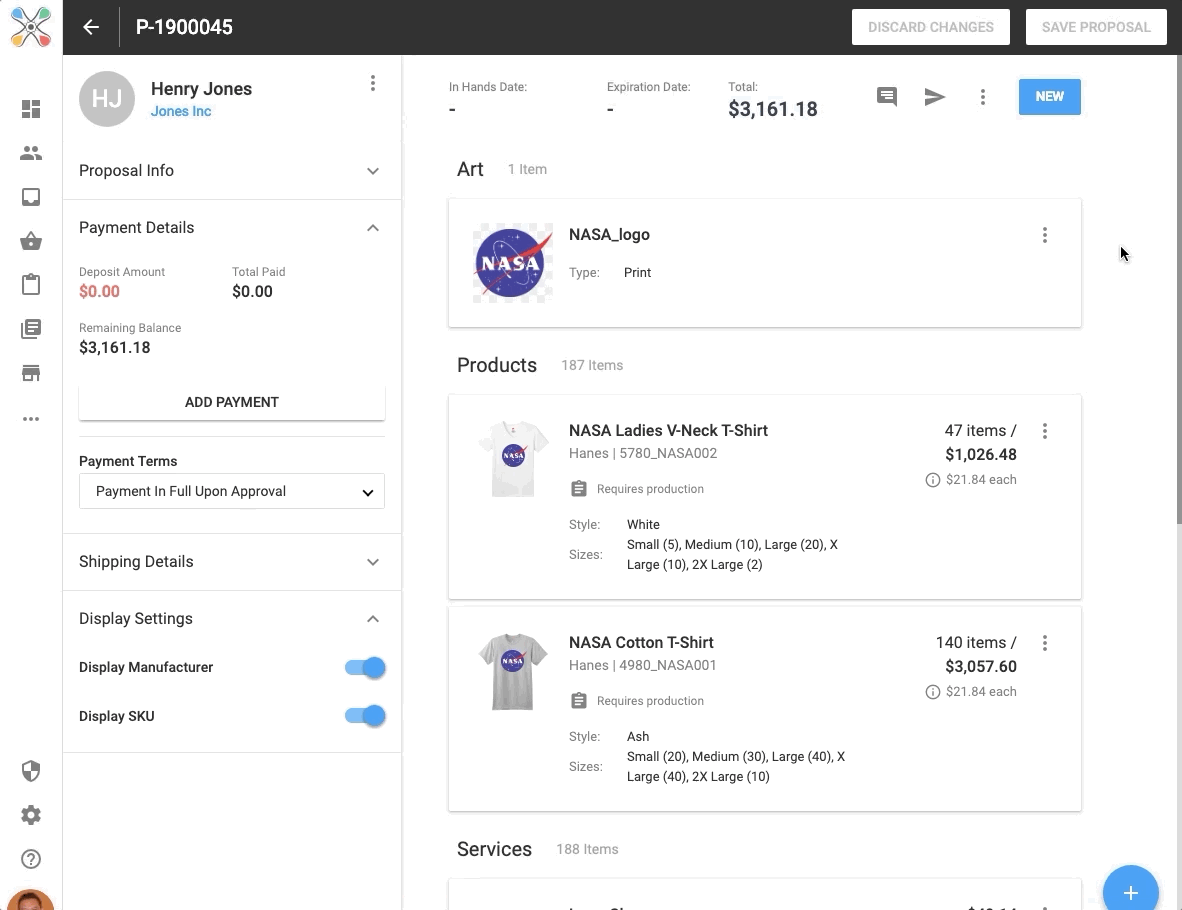Click the back arrow in header
This screenshot has width=1182, height=910.
pyautogui.click(x=91, y=27)
